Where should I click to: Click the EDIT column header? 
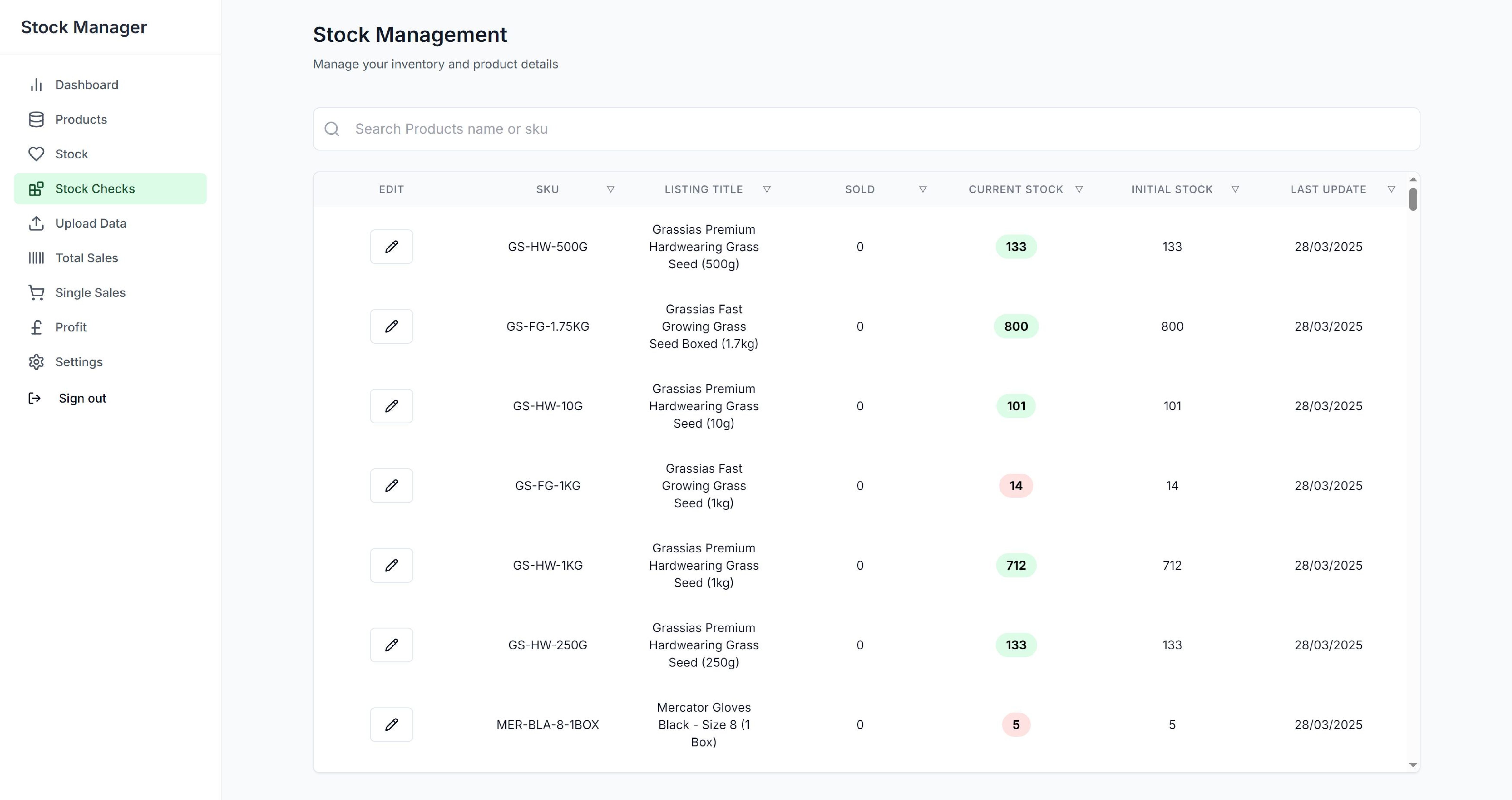[391, 189]
